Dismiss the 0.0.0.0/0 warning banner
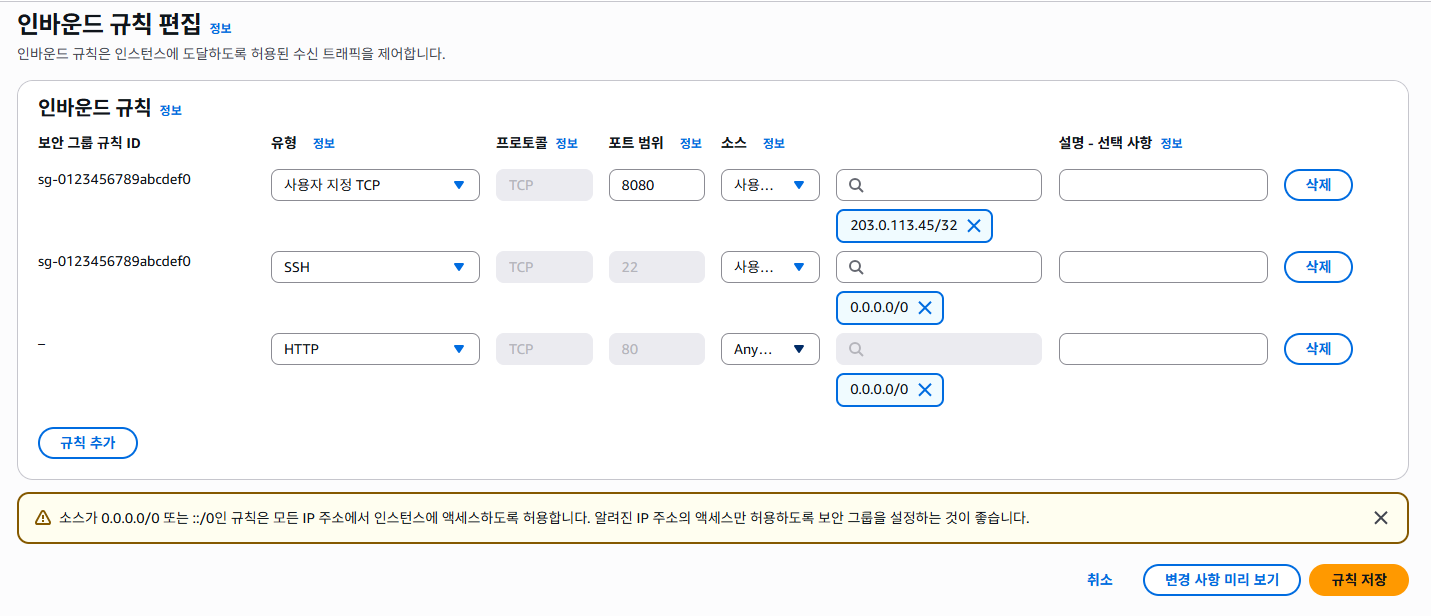The height and width of the screenshot is (616, 1431). (x=1381, y=518)
